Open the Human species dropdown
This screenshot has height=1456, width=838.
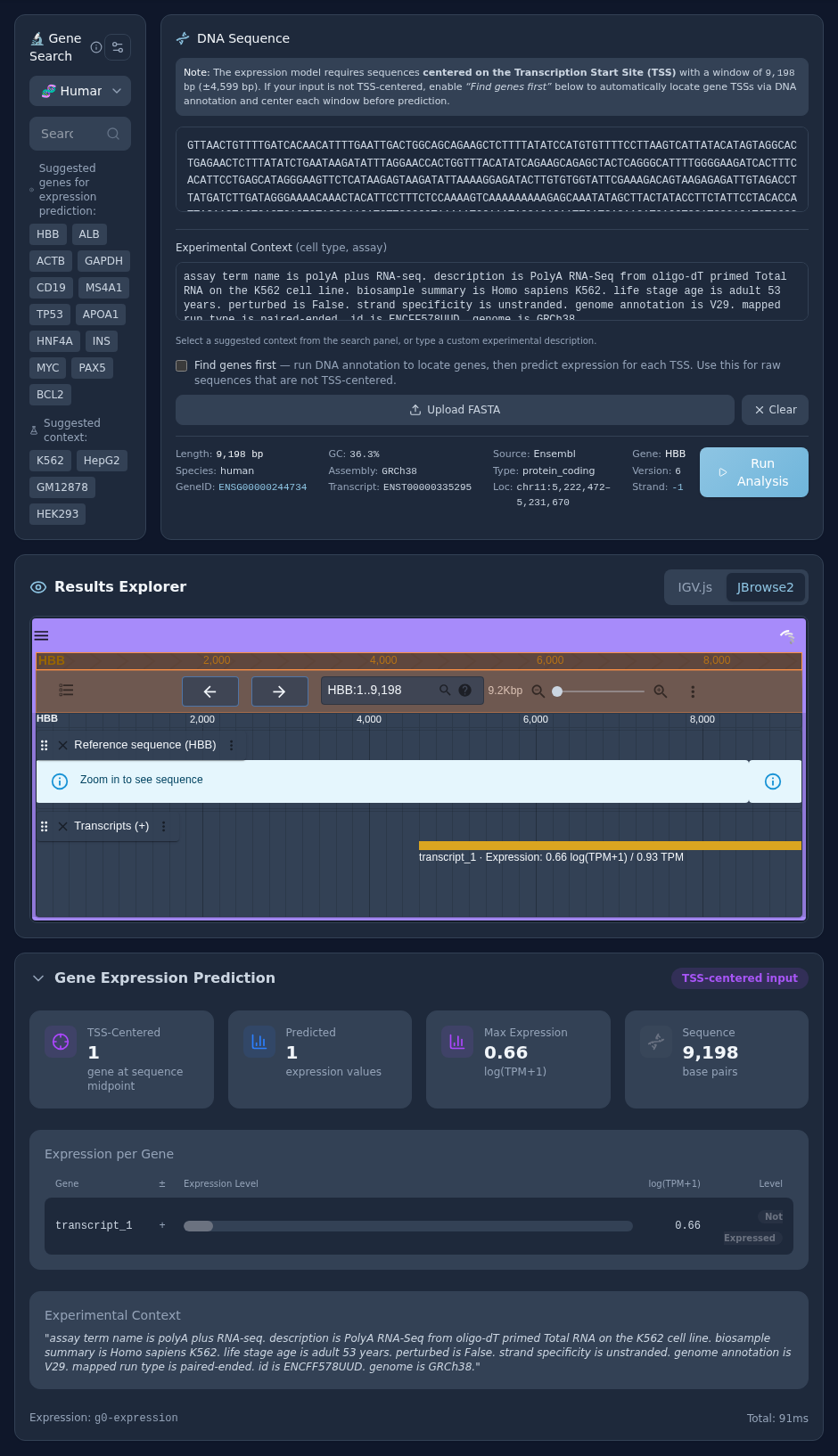tap(80, 91)
